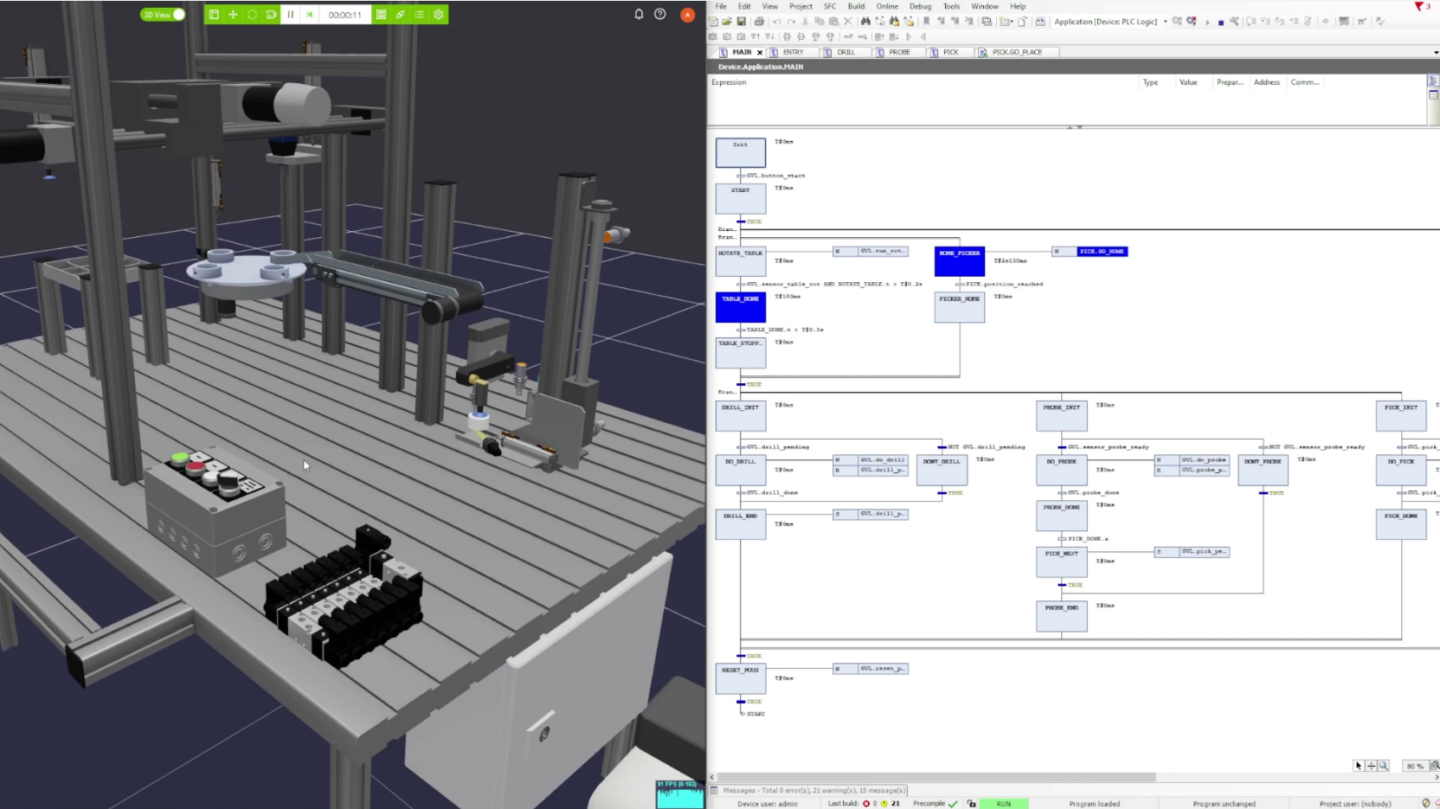This screenshot has width=1440, height=809.
Task: Select the TABLE_DONE step in the SFC chart
Action: pos(740,306)
